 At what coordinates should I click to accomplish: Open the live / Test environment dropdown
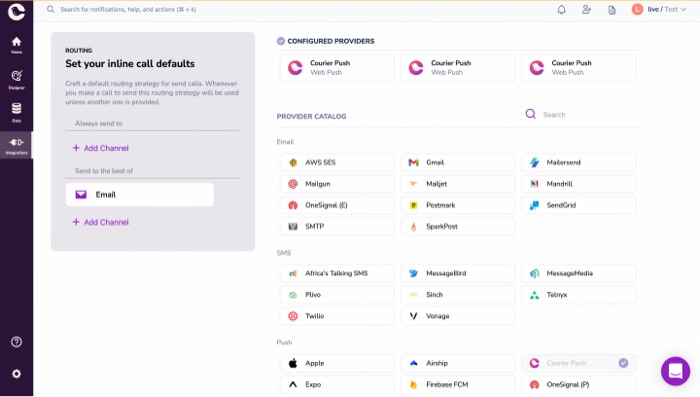659,9
